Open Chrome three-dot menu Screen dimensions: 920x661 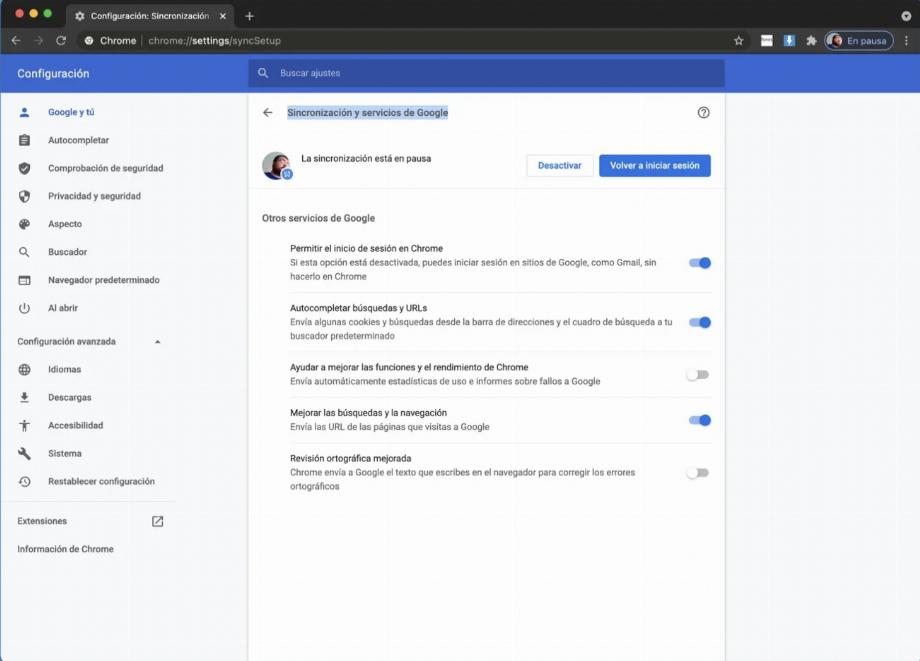(x=906, y=40)
